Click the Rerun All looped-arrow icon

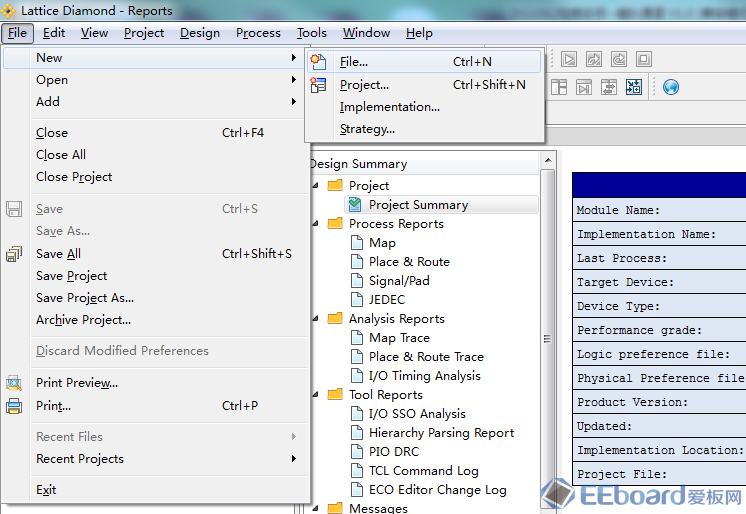(618, 59)
